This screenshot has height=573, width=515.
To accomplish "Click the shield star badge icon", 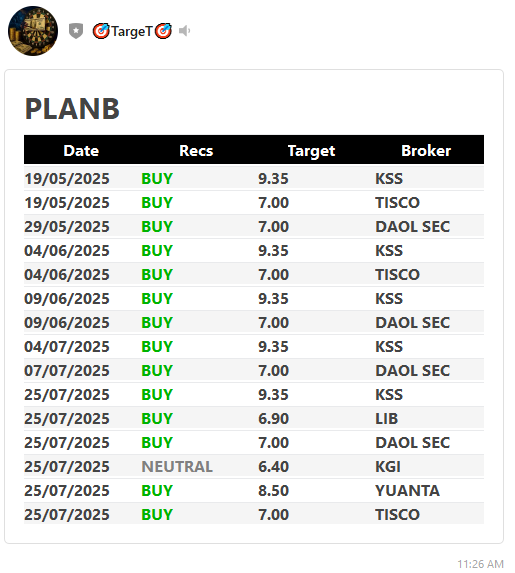I will [x=76, y=31].
